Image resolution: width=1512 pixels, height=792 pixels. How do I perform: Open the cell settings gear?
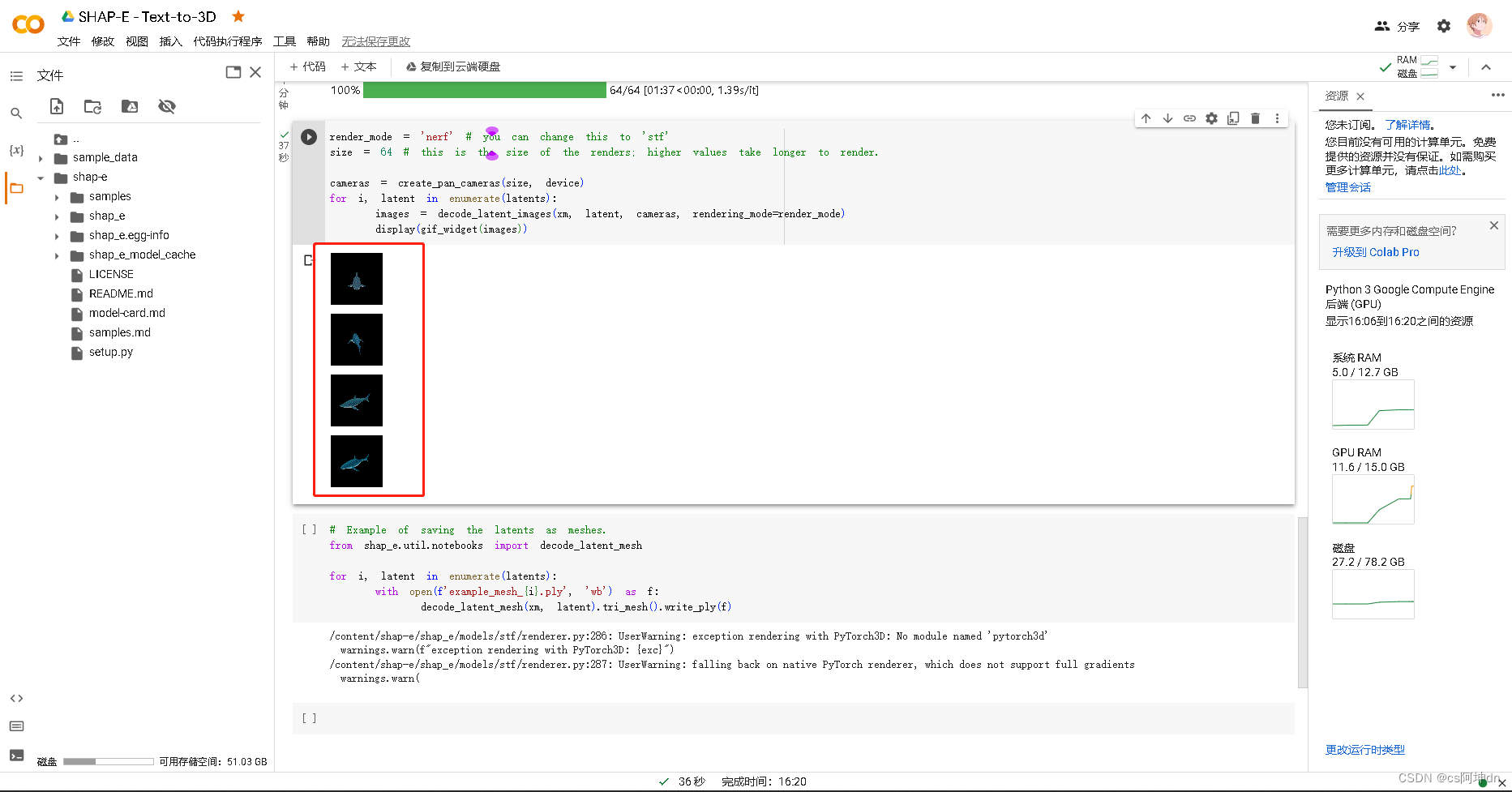(x=1211, y=118)
